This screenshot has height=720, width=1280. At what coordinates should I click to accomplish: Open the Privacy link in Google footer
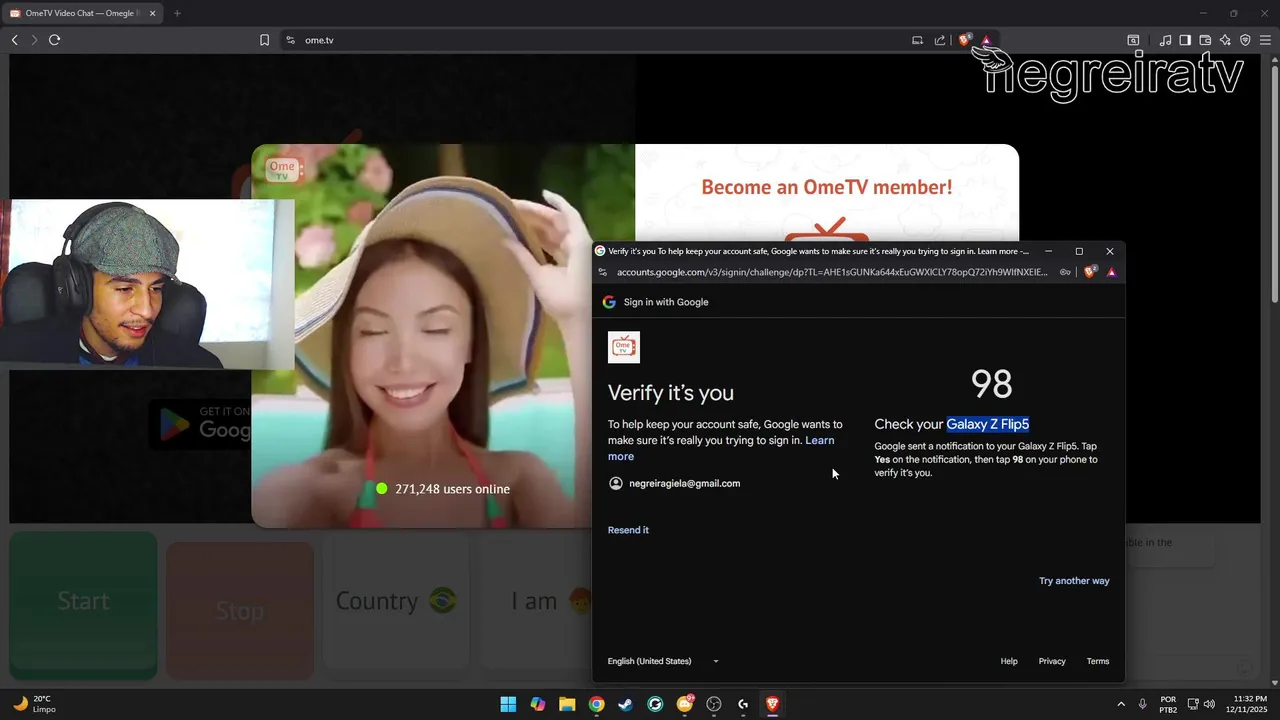pyautogui.click(x=1052, y=661)
